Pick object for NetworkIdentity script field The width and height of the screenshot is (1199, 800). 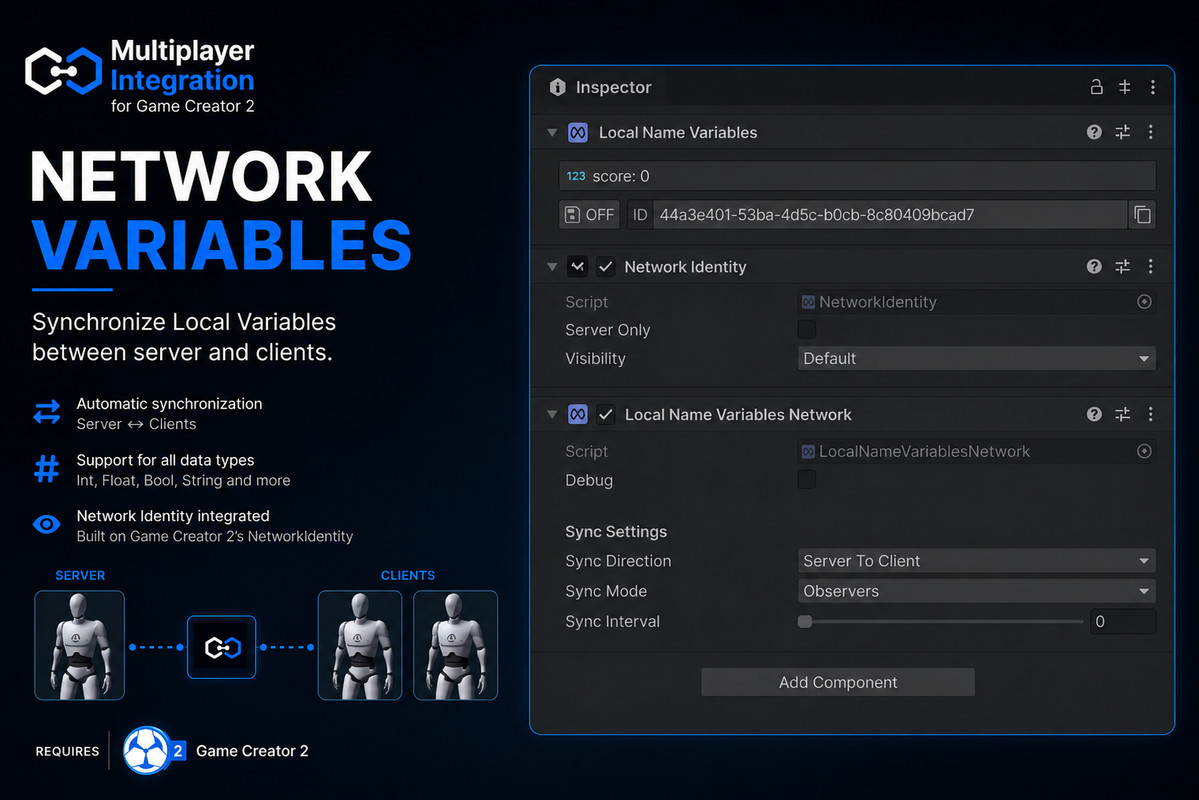click(x=1144, y=301)
